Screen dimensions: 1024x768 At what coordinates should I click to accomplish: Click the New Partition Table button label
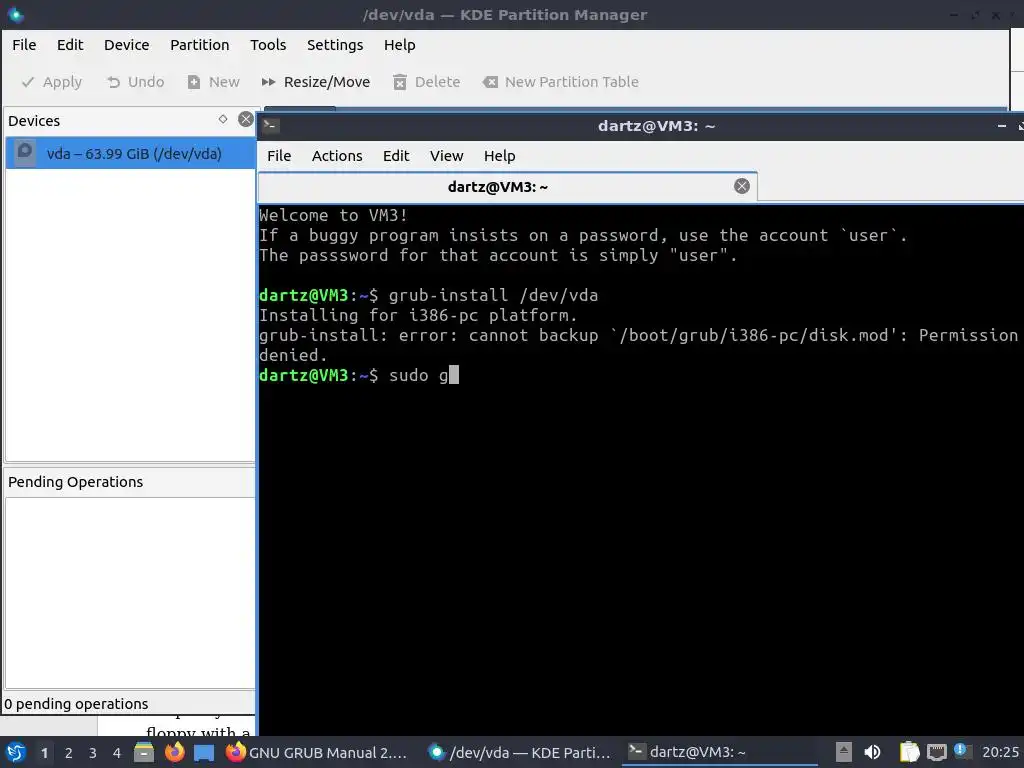coord(571,82)
